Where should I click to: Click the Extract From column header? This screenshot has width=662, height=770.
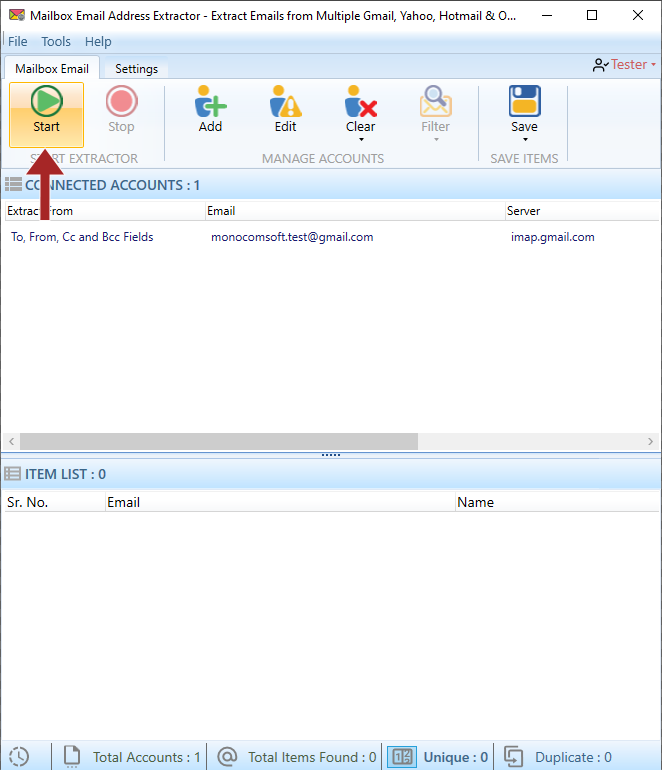tap(105, 211)
